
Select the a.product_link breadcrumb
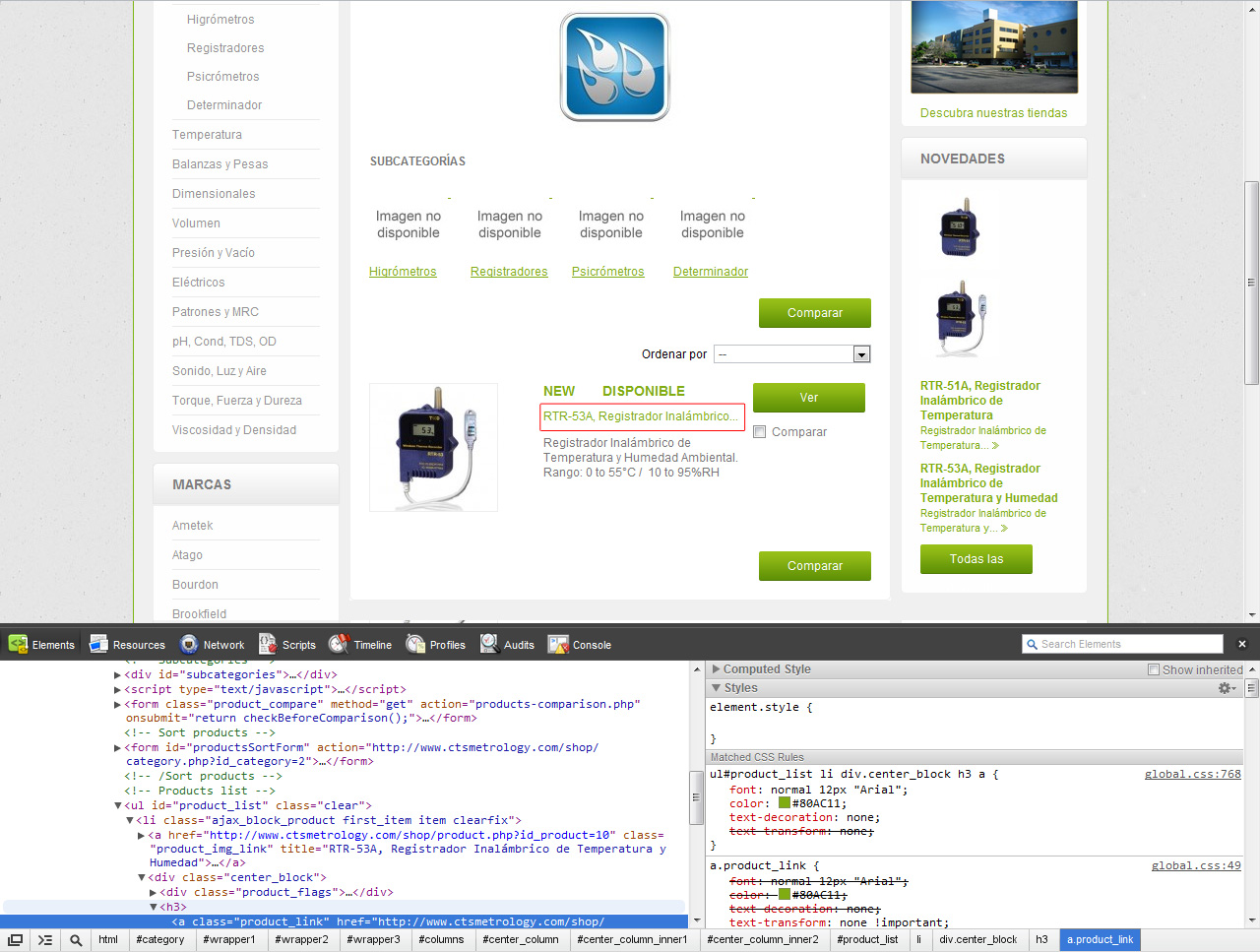(1101, 940)
